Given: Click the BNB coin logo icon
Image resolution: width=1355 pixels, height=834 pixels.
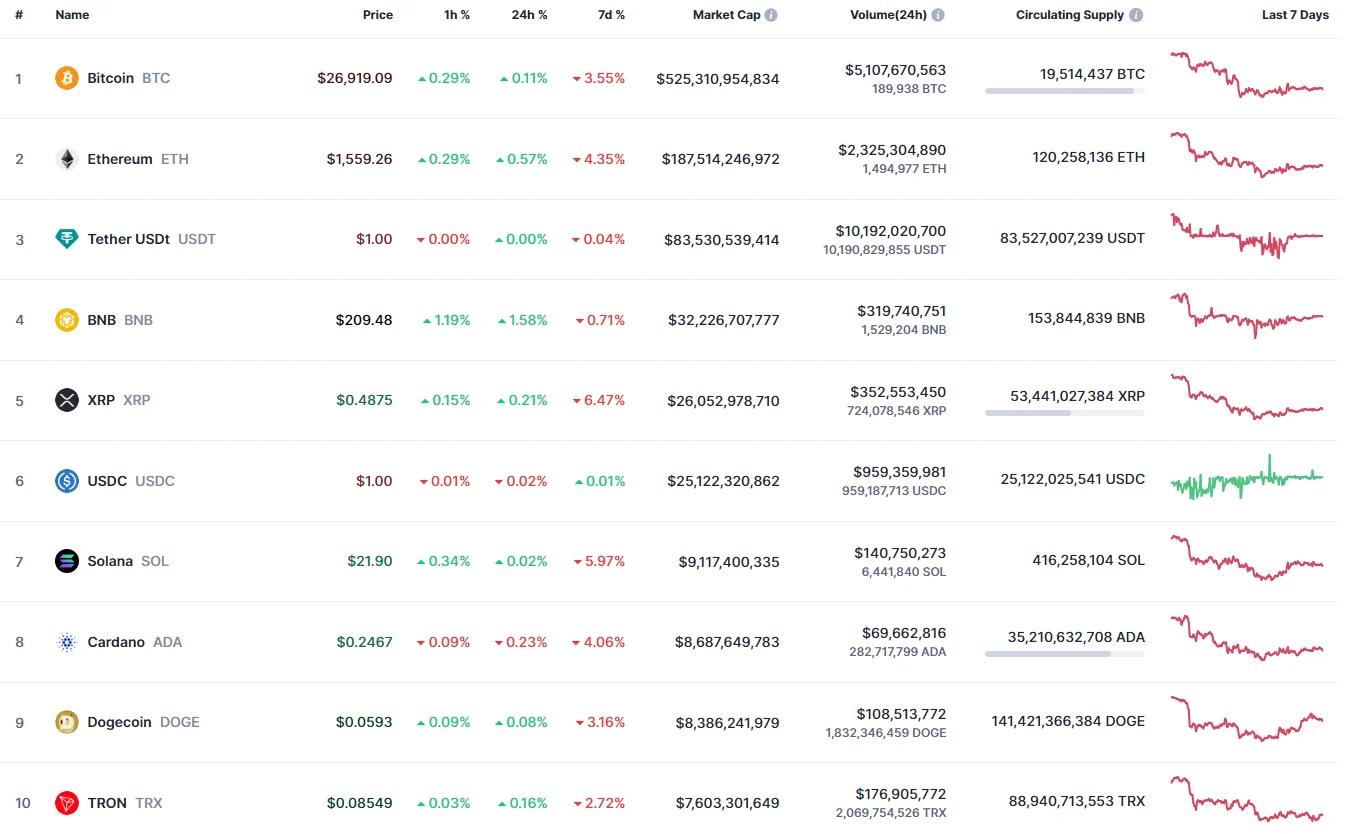Looking at the screenshot, I should (x=67, y=320).
